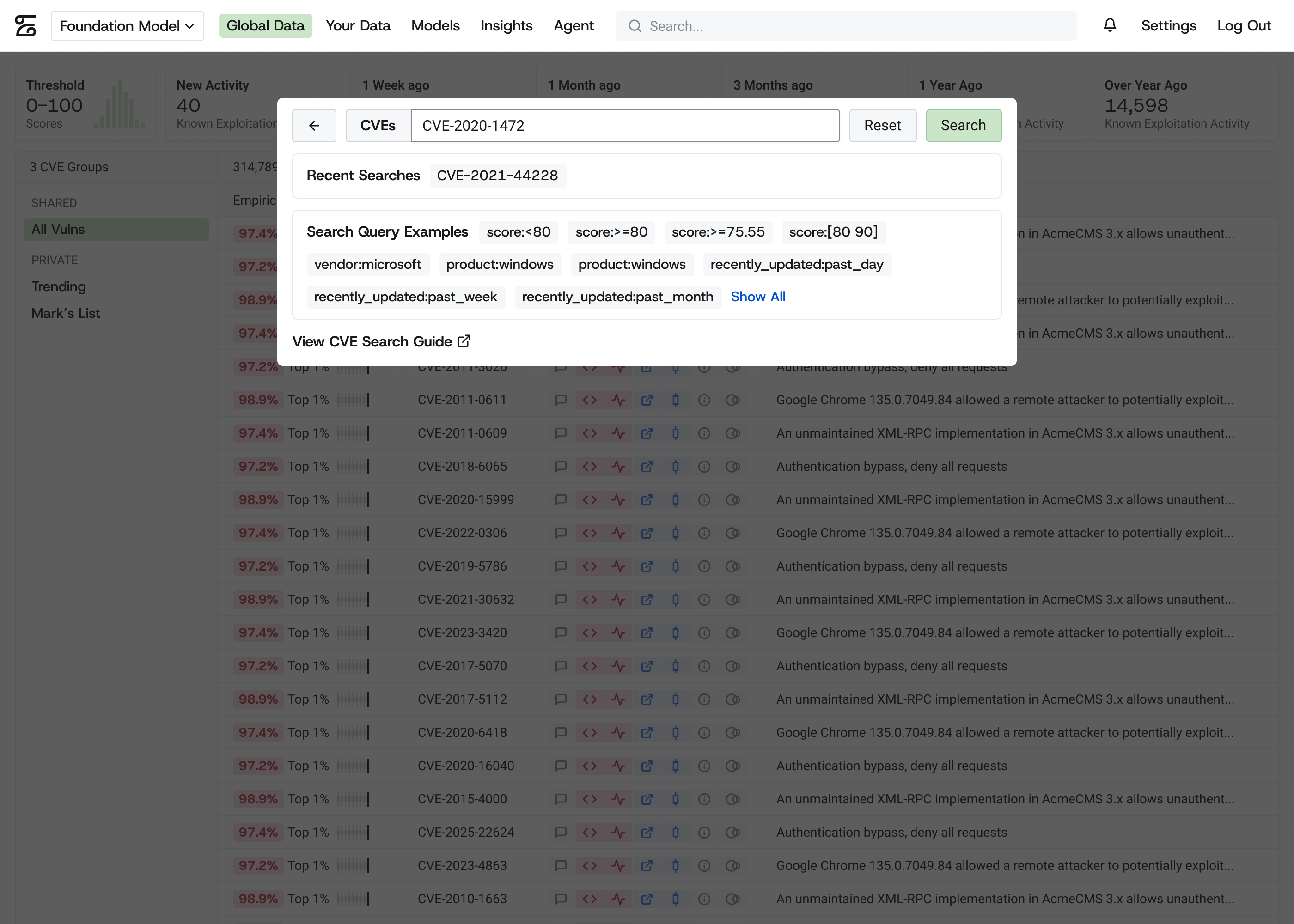Open the Your Data tab

click(358, 25)
